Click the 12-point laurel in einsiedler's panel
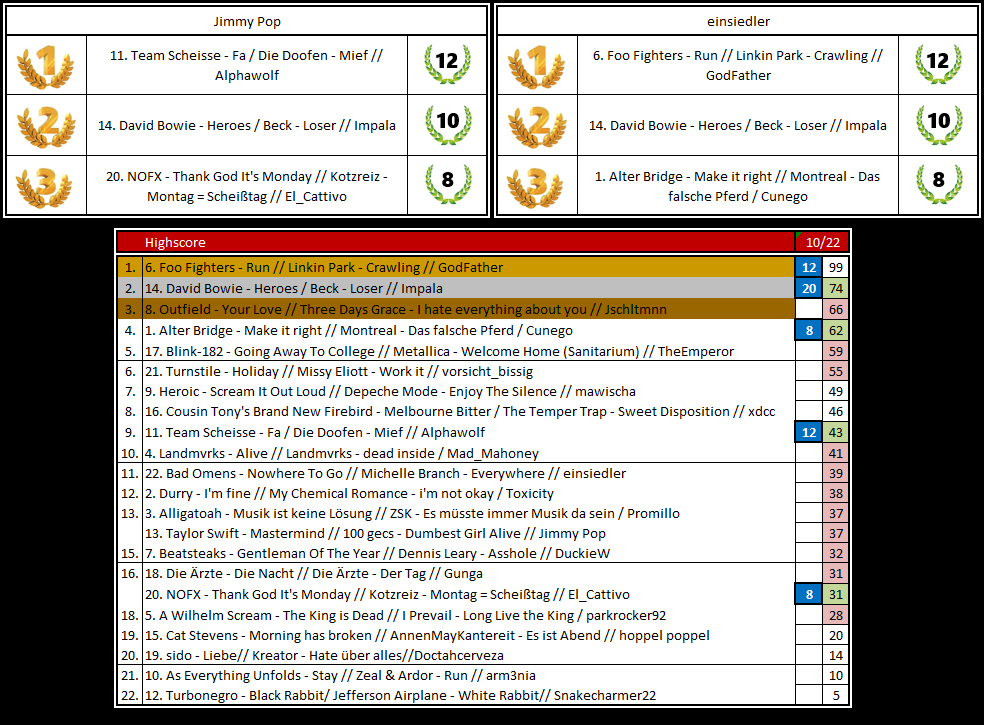This screenshot has height=725, width=984. (x=937, y=62)
